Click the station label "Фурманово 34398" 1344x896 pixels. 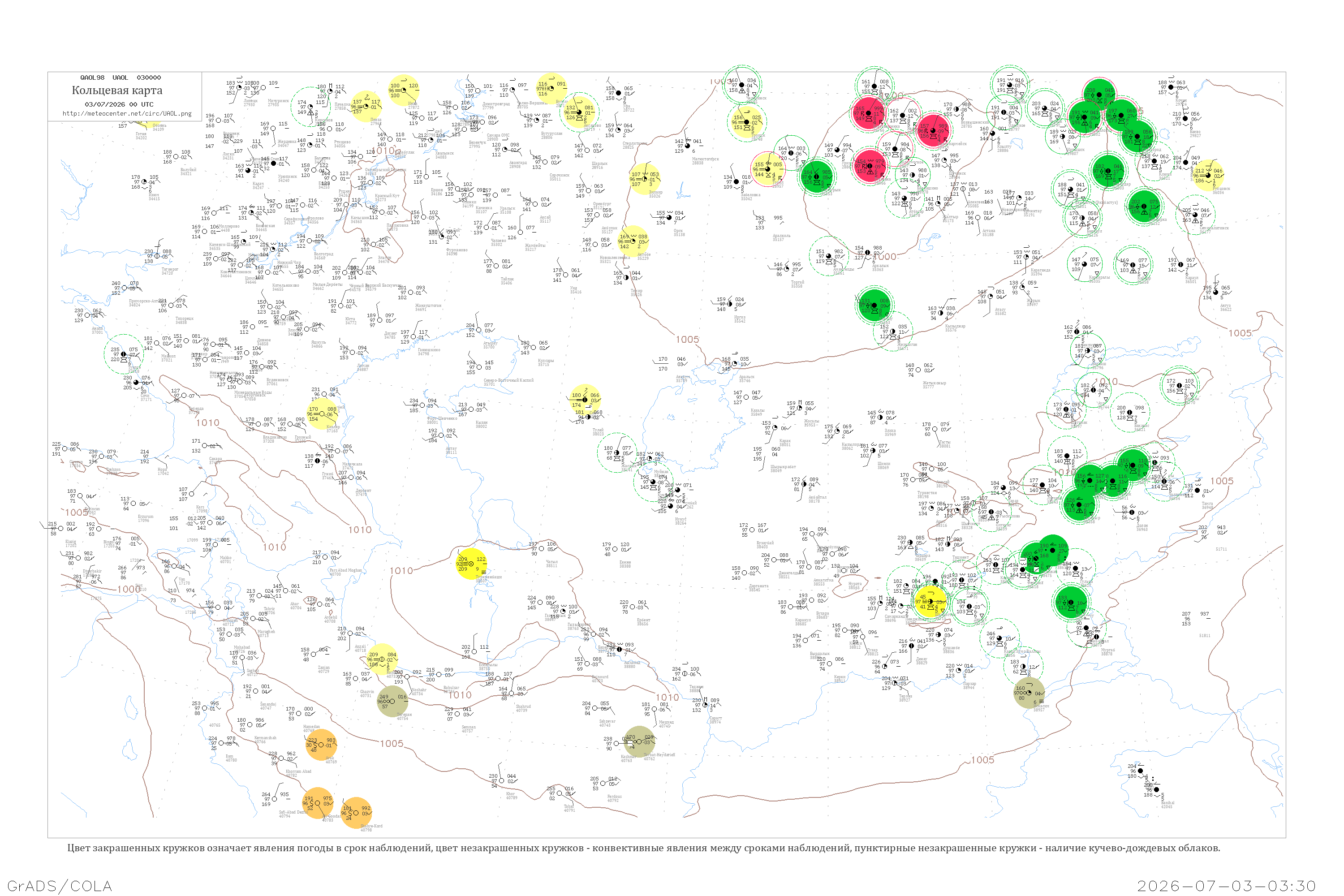tap(457, 251)
